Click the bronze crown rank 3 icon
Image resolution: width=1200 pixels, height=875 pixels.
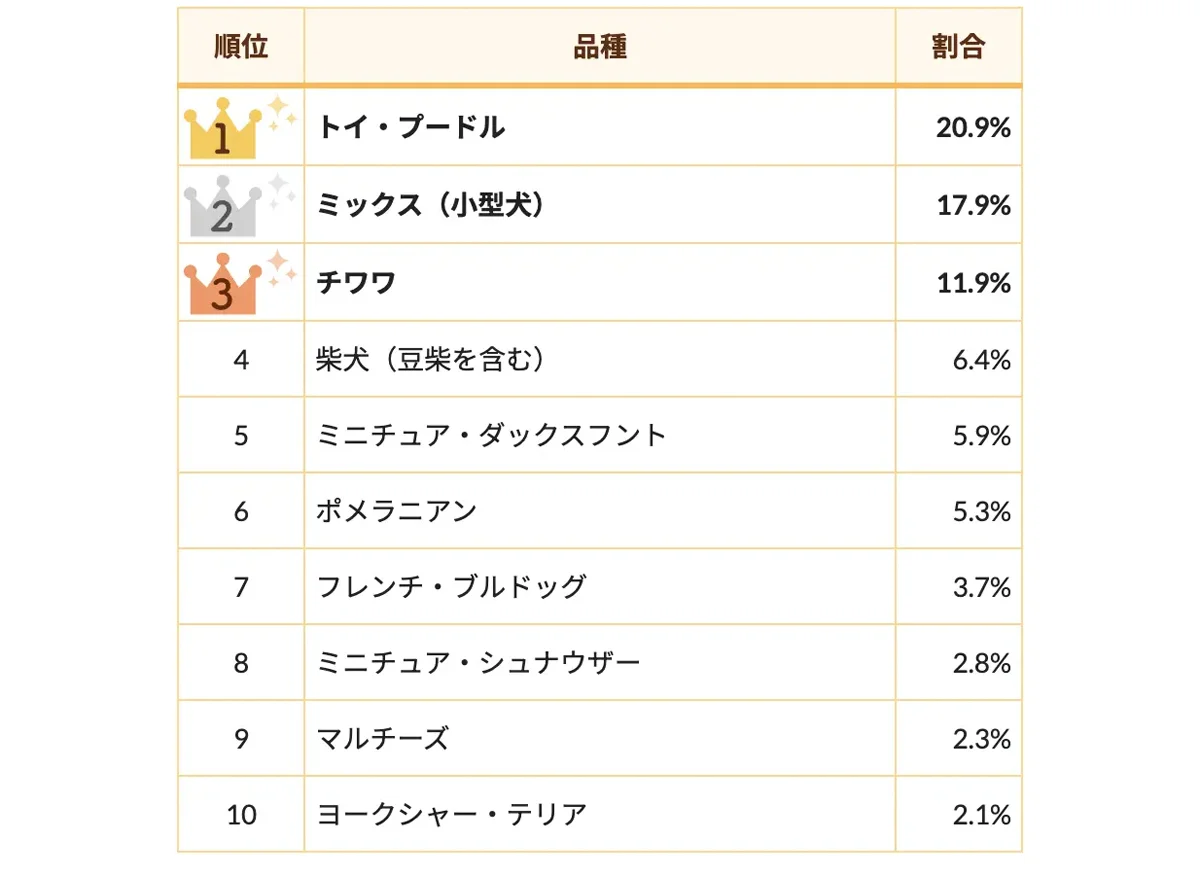click(x=240, y=283)
